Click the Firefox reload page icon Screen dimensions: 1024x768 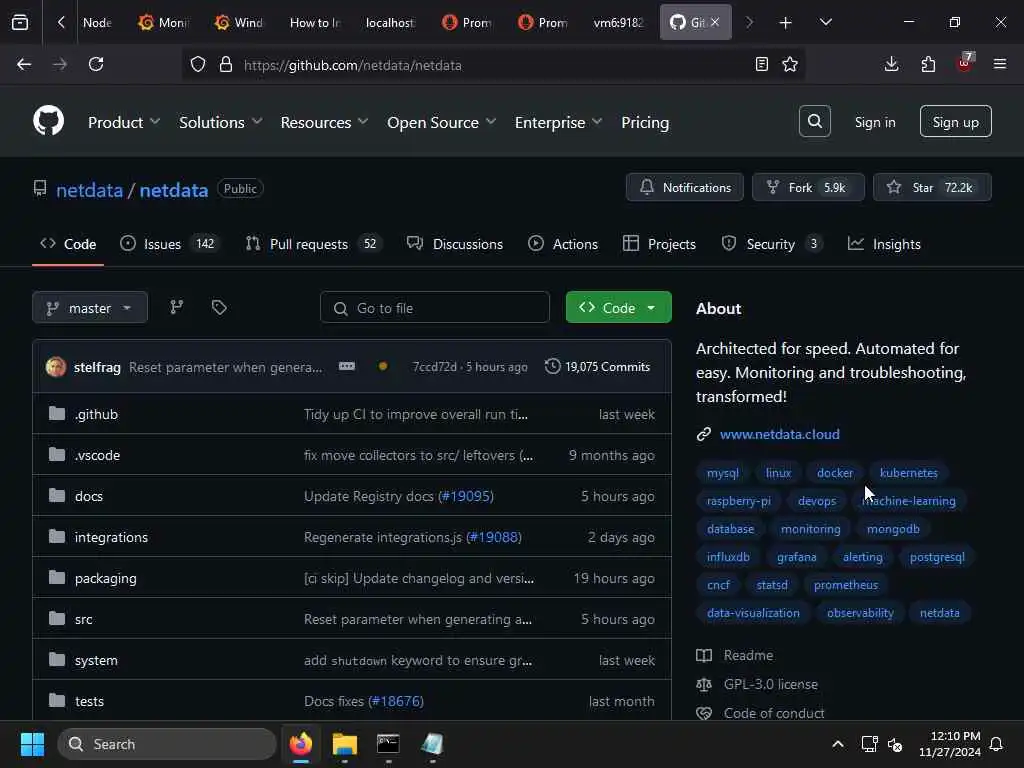(96, 64)
